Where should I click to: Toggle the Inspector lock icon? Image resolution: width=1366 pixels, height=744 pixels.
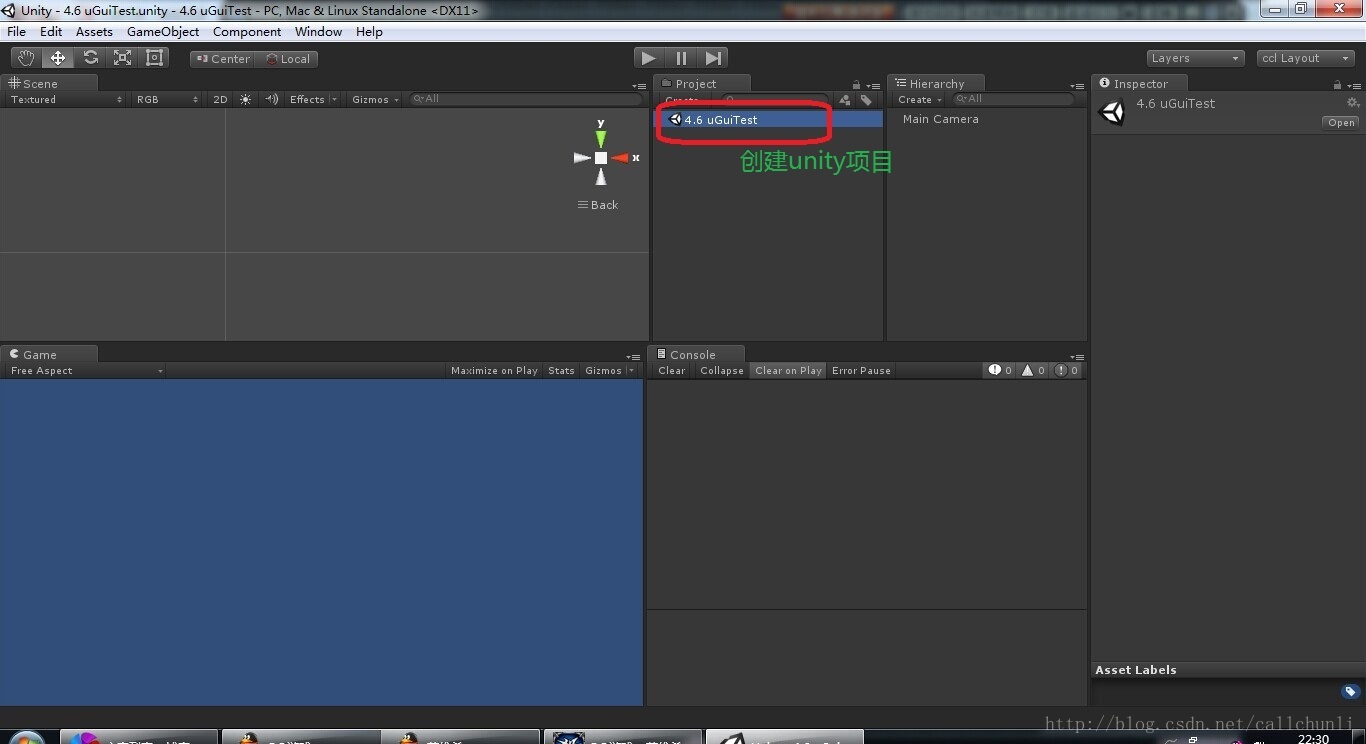tap(1337, 85)
